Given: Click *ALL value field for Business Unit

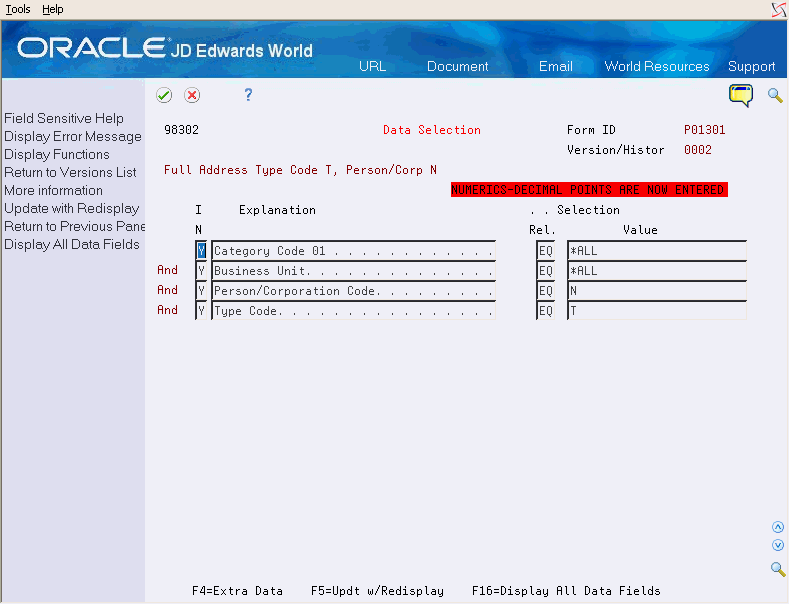Looking at the screenshot, I should [657, 271].
